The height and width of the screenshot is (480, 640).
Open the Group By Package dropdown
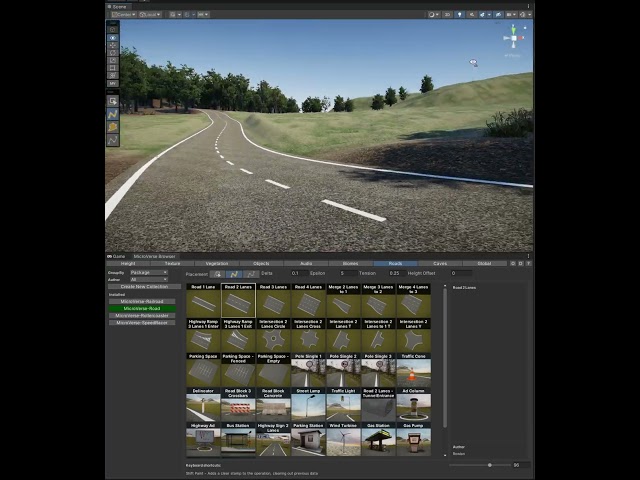tap(149, 272)
